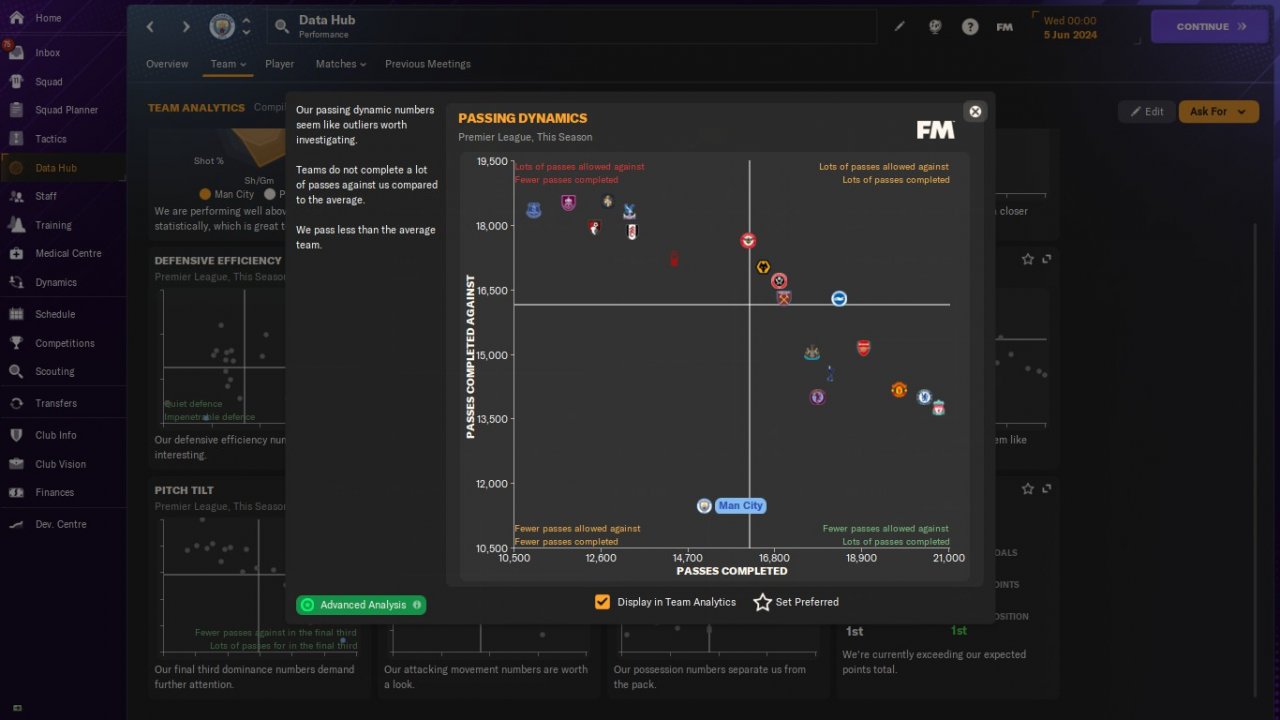
Task: Click the FM menu icon in top bar
Action: tap(1005, 27)
